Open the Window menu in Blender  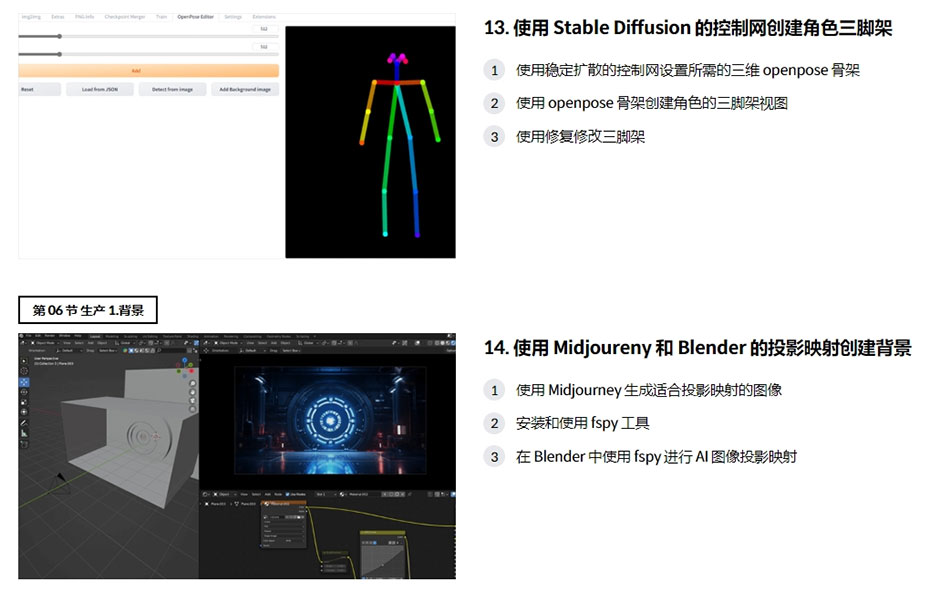click(x=64, y=336)
